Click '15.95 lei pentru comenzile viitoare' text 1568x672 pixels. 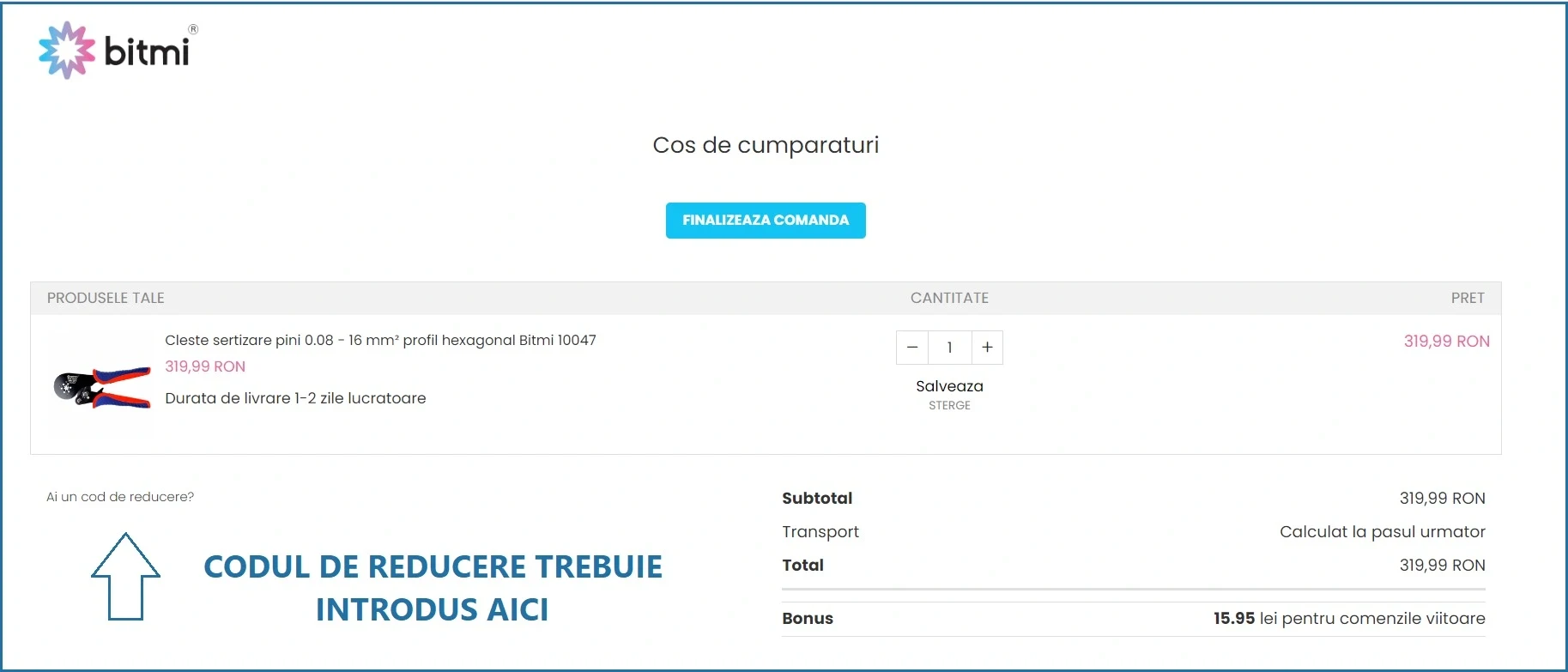1349,618
